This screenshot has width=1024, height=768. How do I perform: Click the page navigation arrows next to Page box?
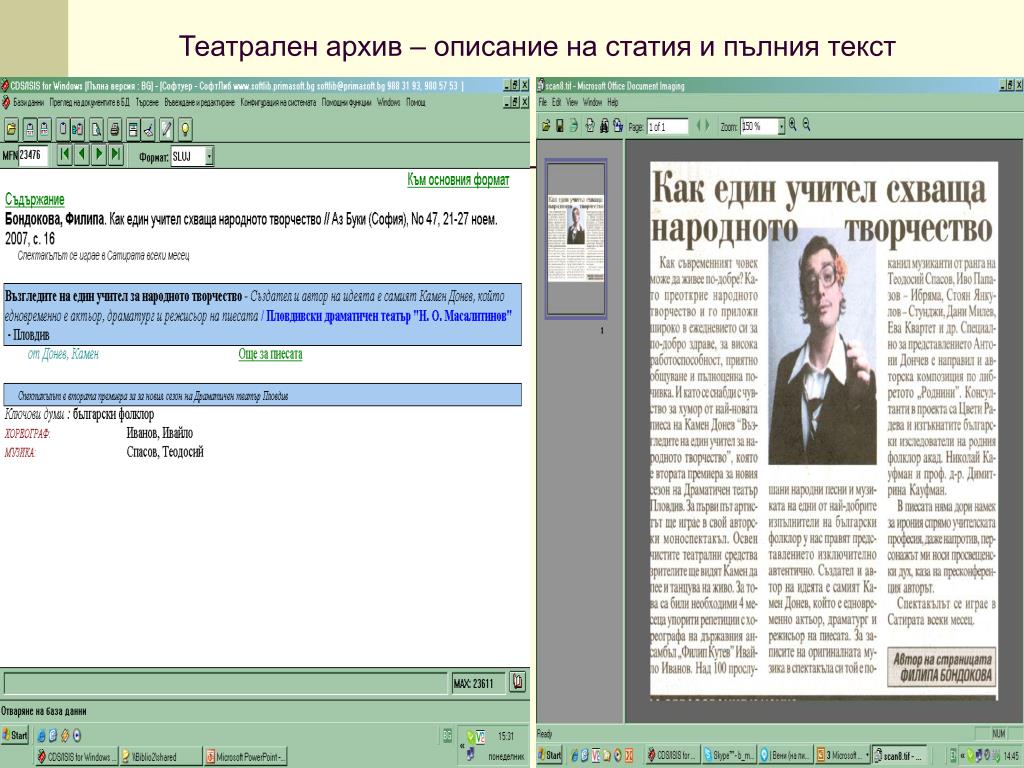click(703, 125)
